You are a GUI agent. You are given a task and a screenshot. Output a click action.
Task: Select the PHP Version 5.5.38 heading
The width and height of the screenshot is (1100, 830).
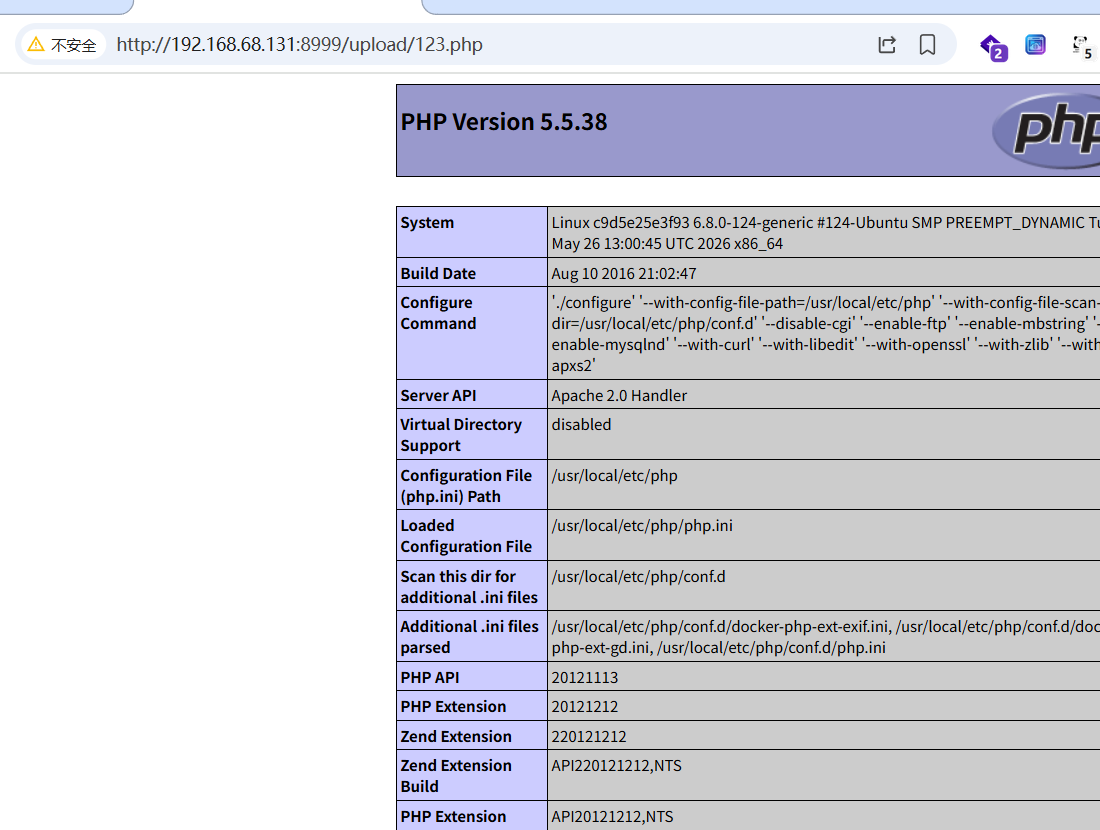click(x=504, y=122)
